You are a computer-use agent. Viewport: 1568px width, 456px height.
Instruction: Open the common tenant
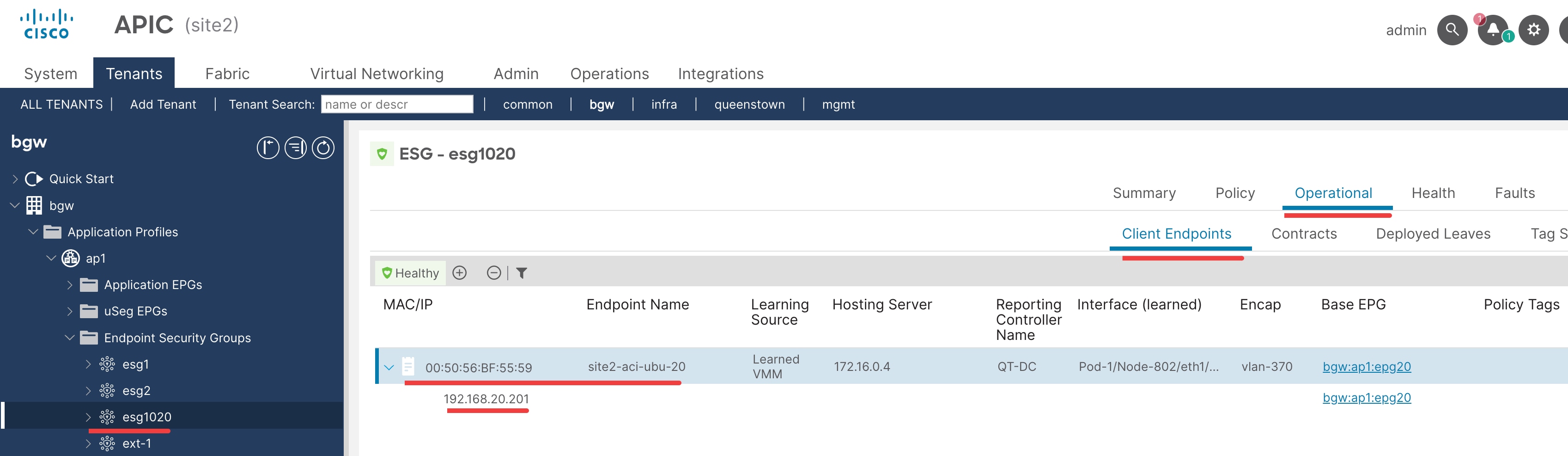click(528, 104)
